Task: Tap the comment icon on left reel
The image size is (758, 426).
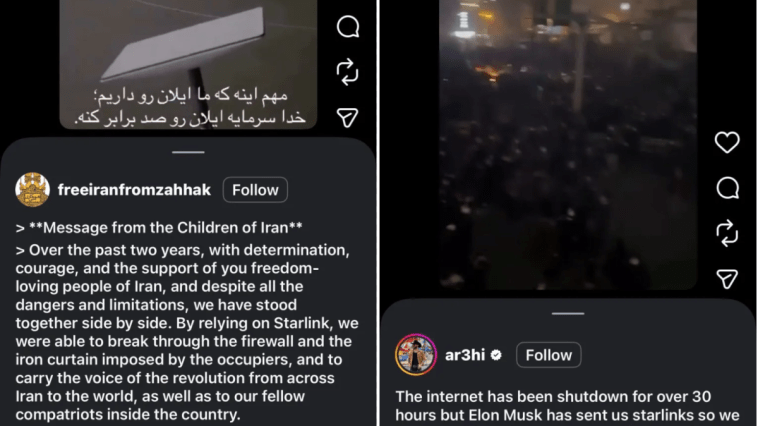Action: point(348,27)
